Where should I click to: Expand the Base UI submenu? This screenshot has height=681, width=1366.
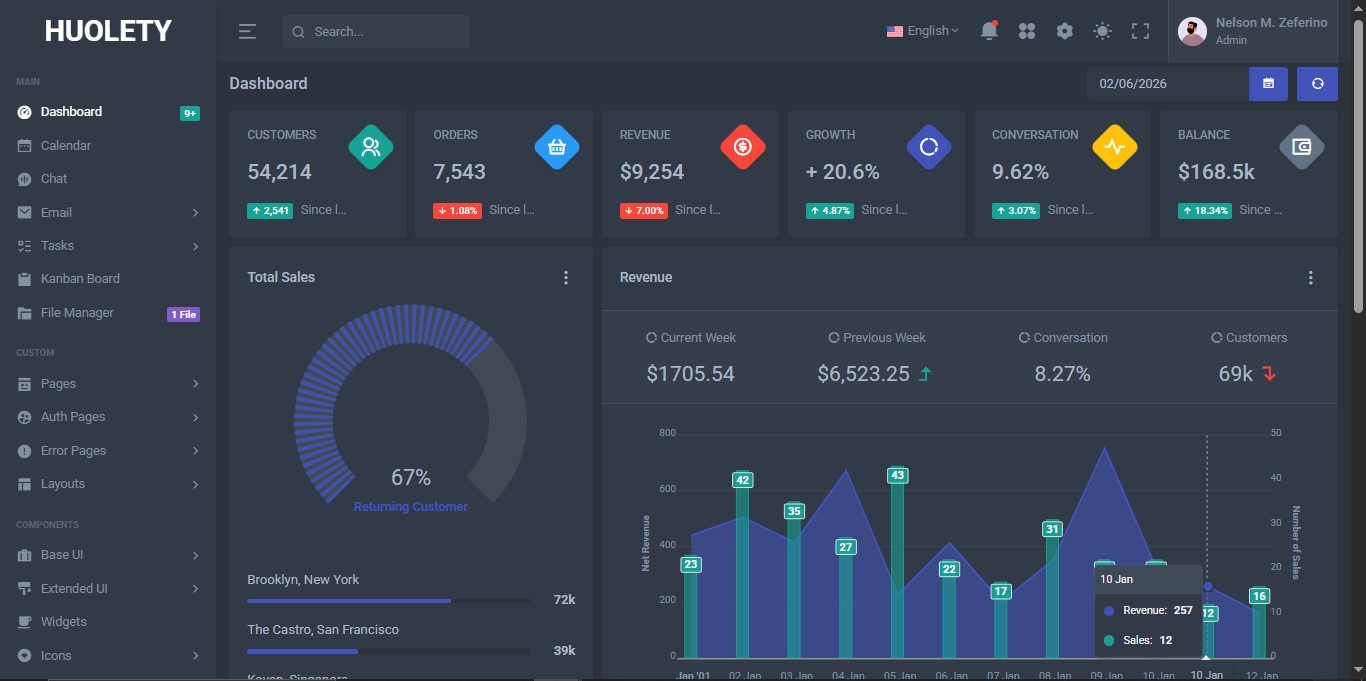pos(108,555)
